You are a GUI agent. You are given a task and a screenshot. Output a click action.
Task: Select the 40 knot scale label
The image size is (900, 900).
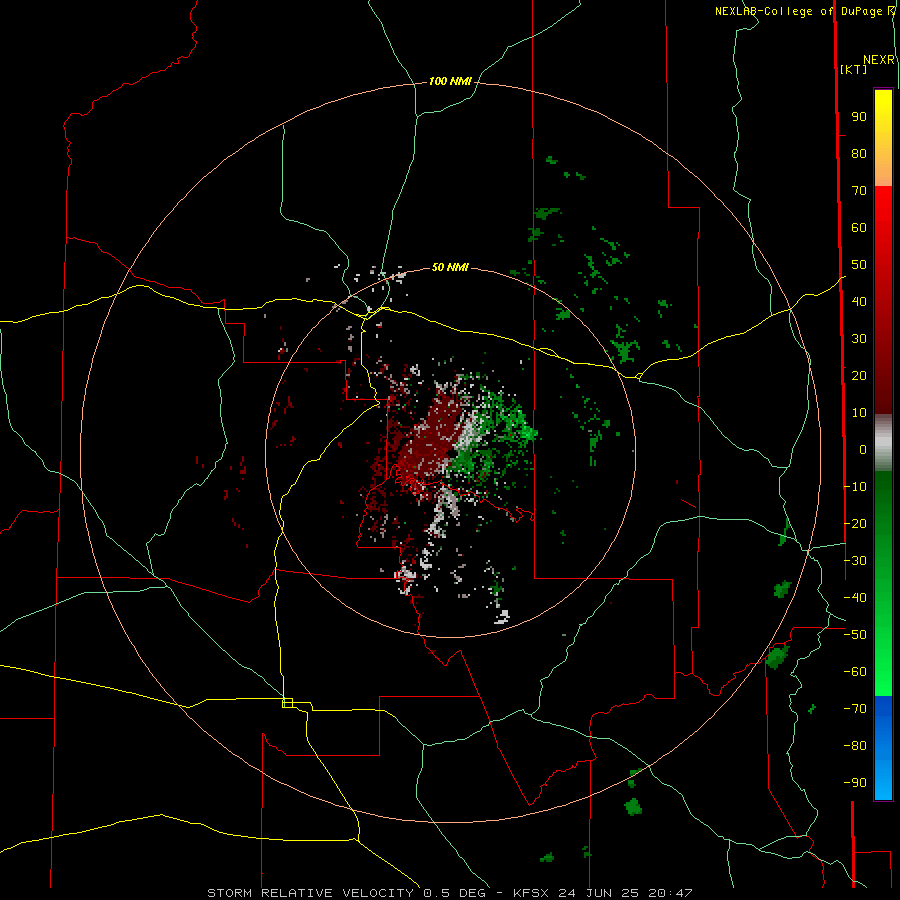pyautogui.click(x=859, y=302)
